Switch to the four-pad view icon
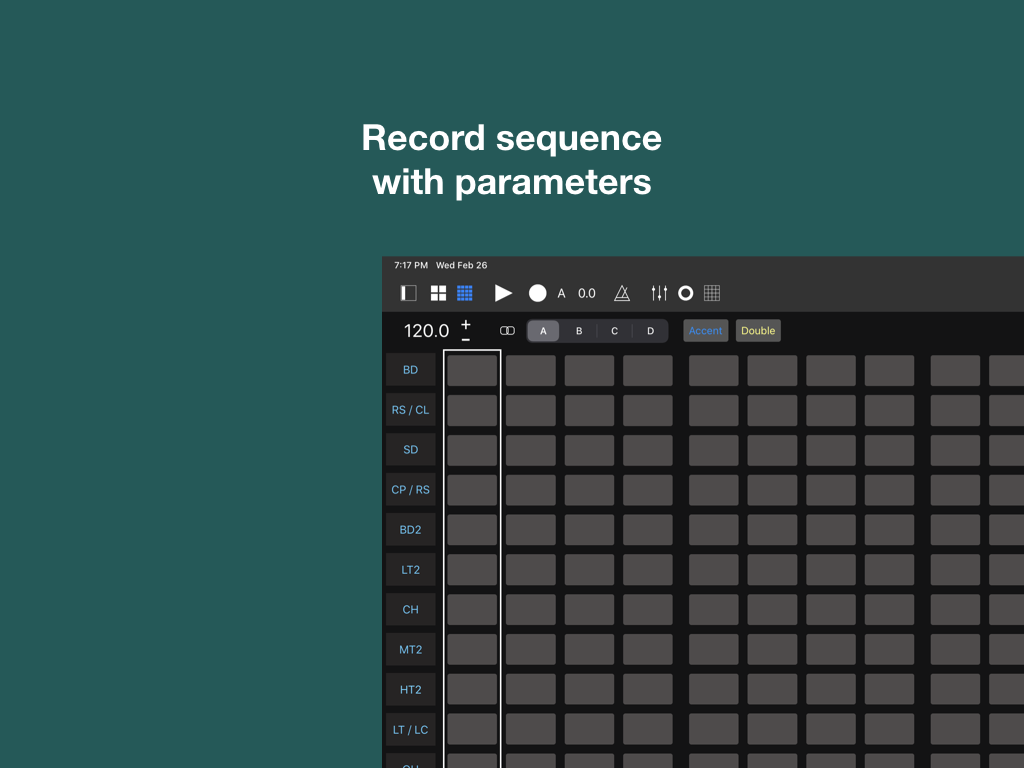Image resolution: width=1024 pixels, height=768 pixels. click(x=438, y=293)
